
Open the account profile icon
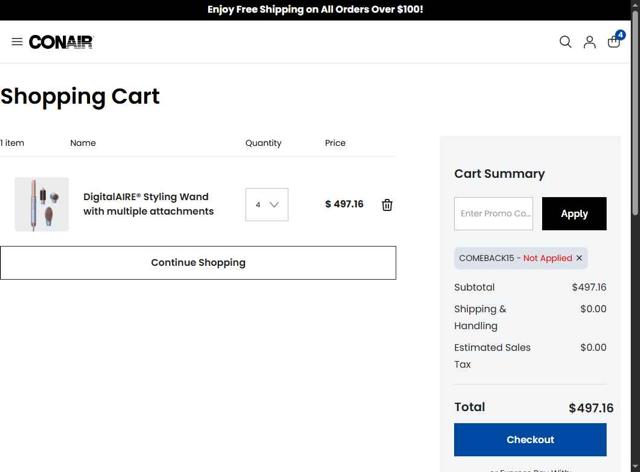(589, 42)
